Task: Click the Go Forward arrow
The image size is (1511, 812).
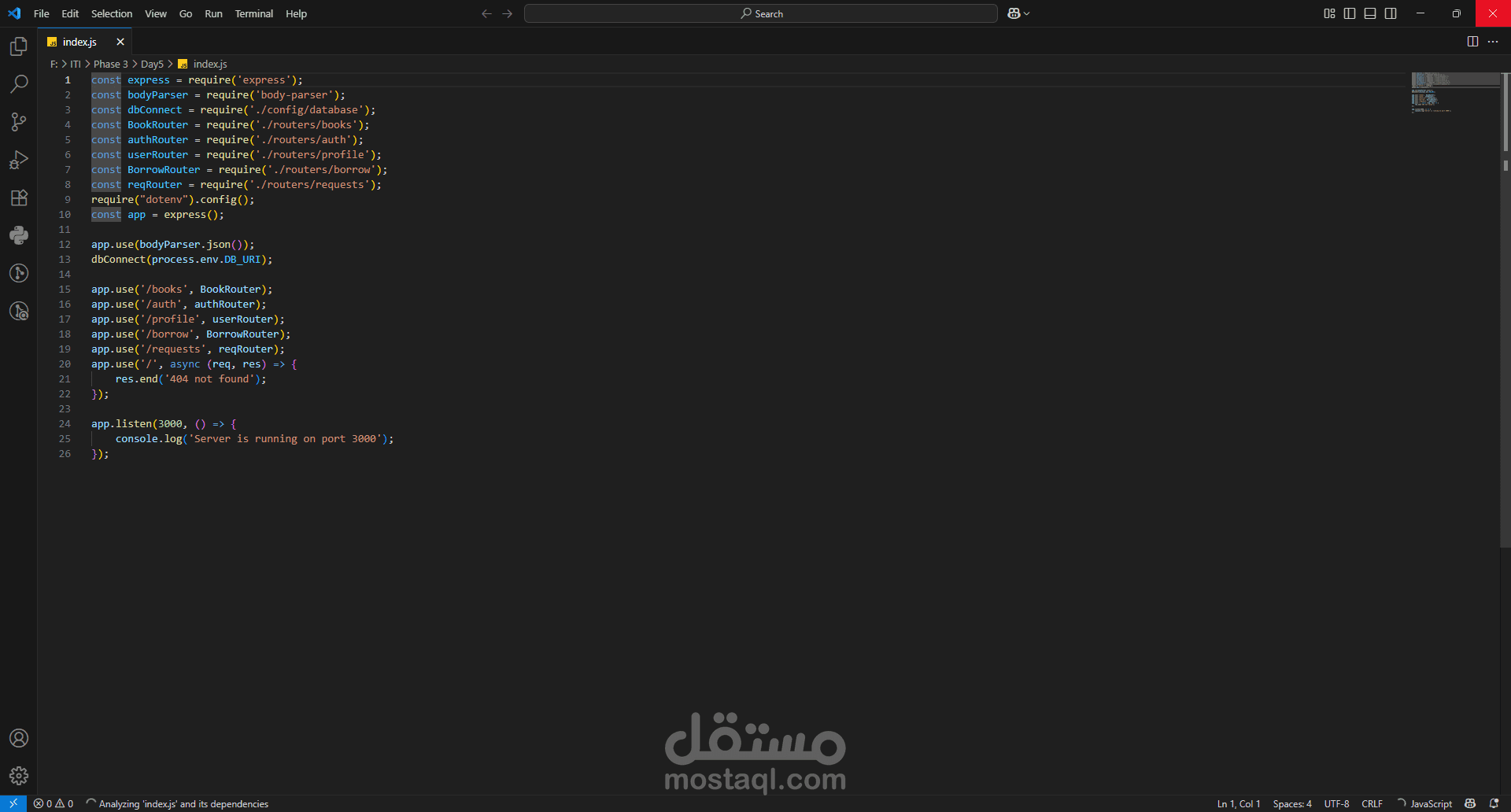Action: (508, 13)
